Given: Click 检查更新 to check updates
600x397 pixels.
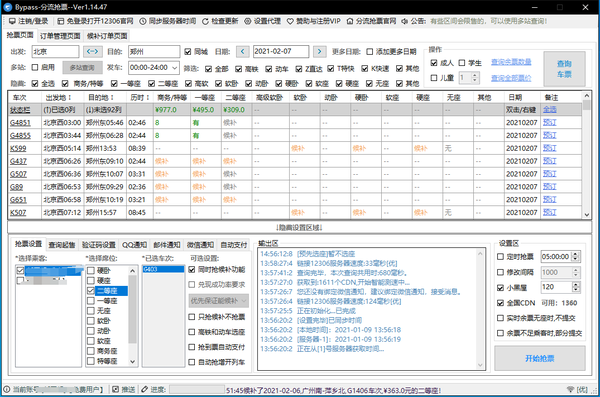Looking at the screenshot, I should [x=220, y=21].
